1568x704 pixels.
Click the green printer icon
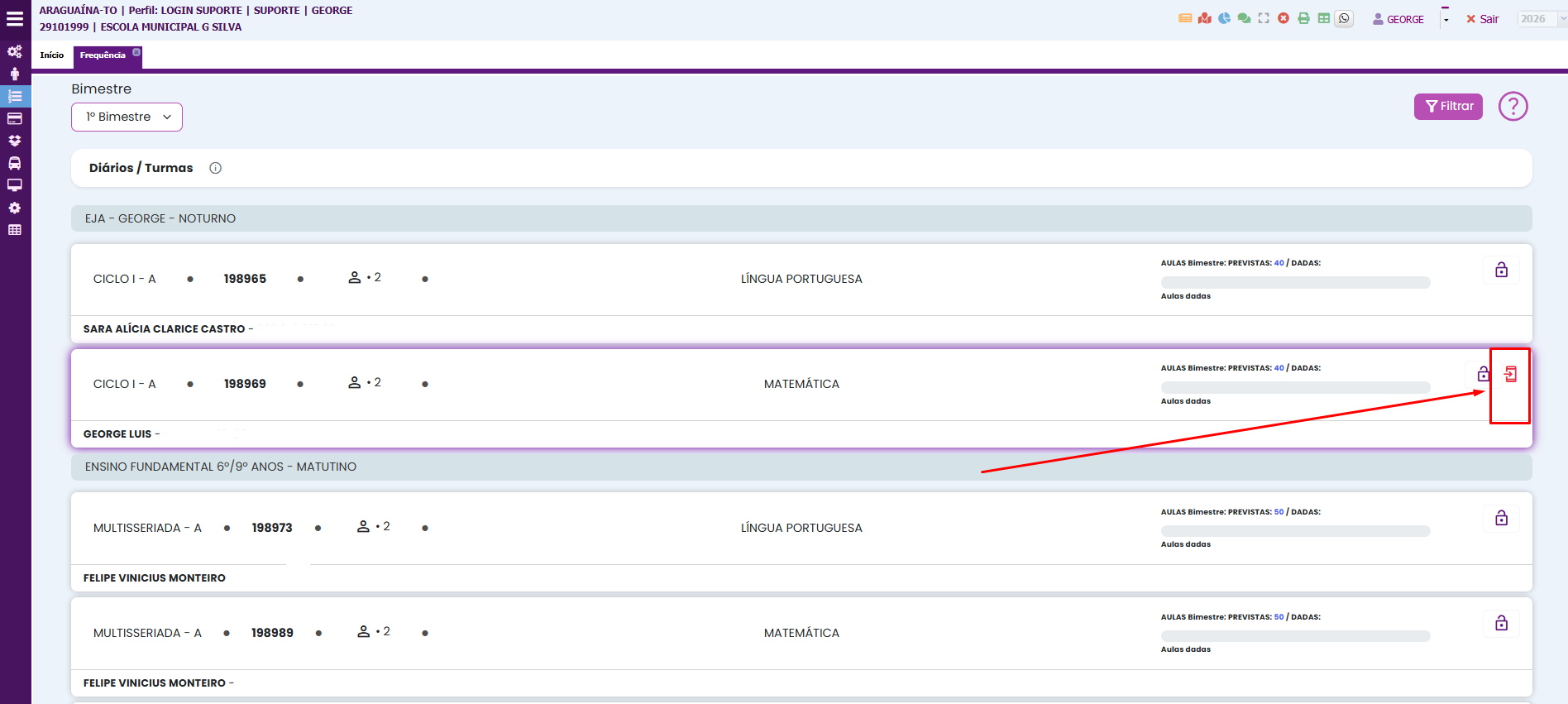tap(1303, 18)
